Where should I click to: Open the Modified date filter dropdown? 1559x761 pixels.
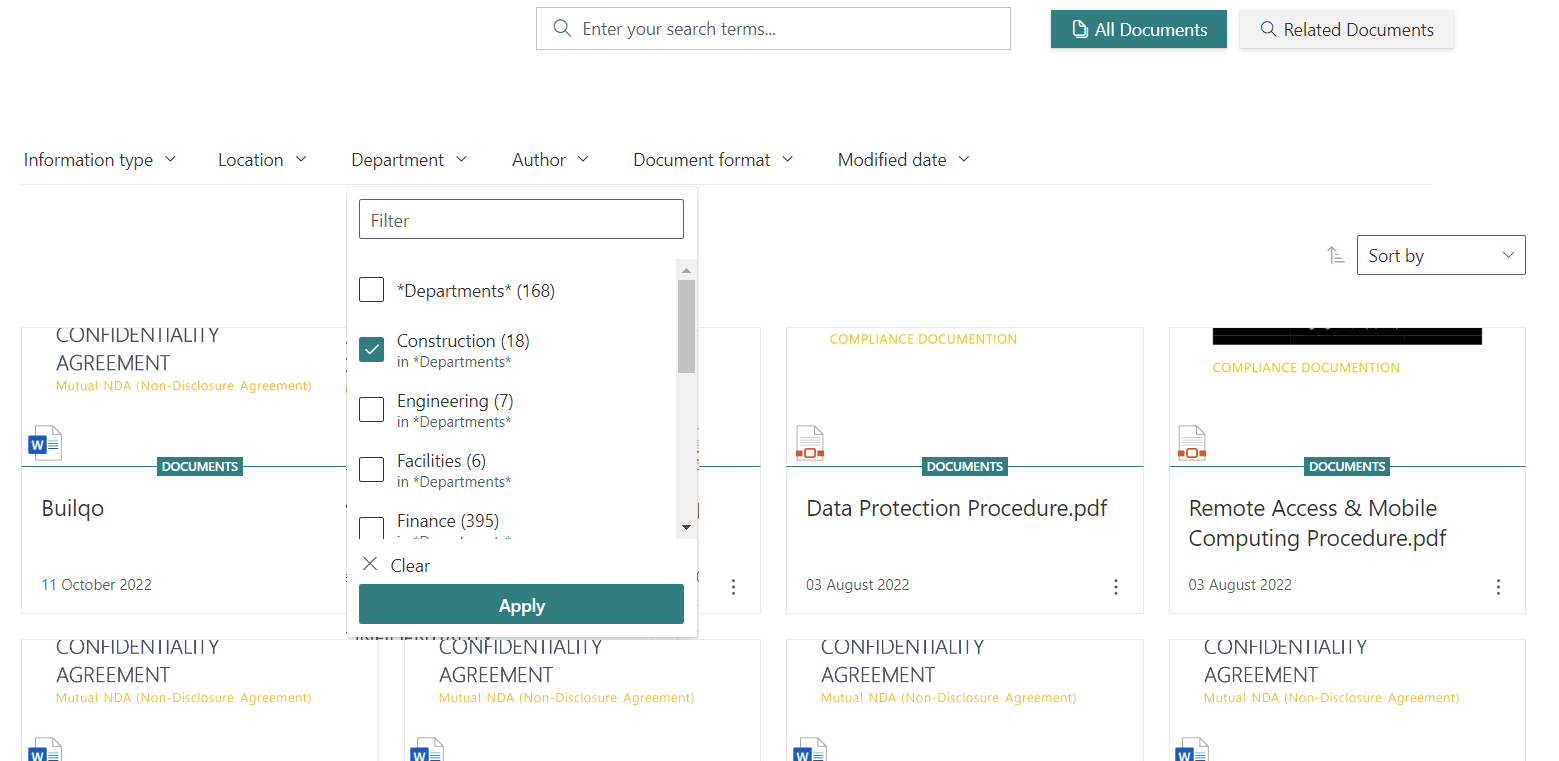point(902,159)
